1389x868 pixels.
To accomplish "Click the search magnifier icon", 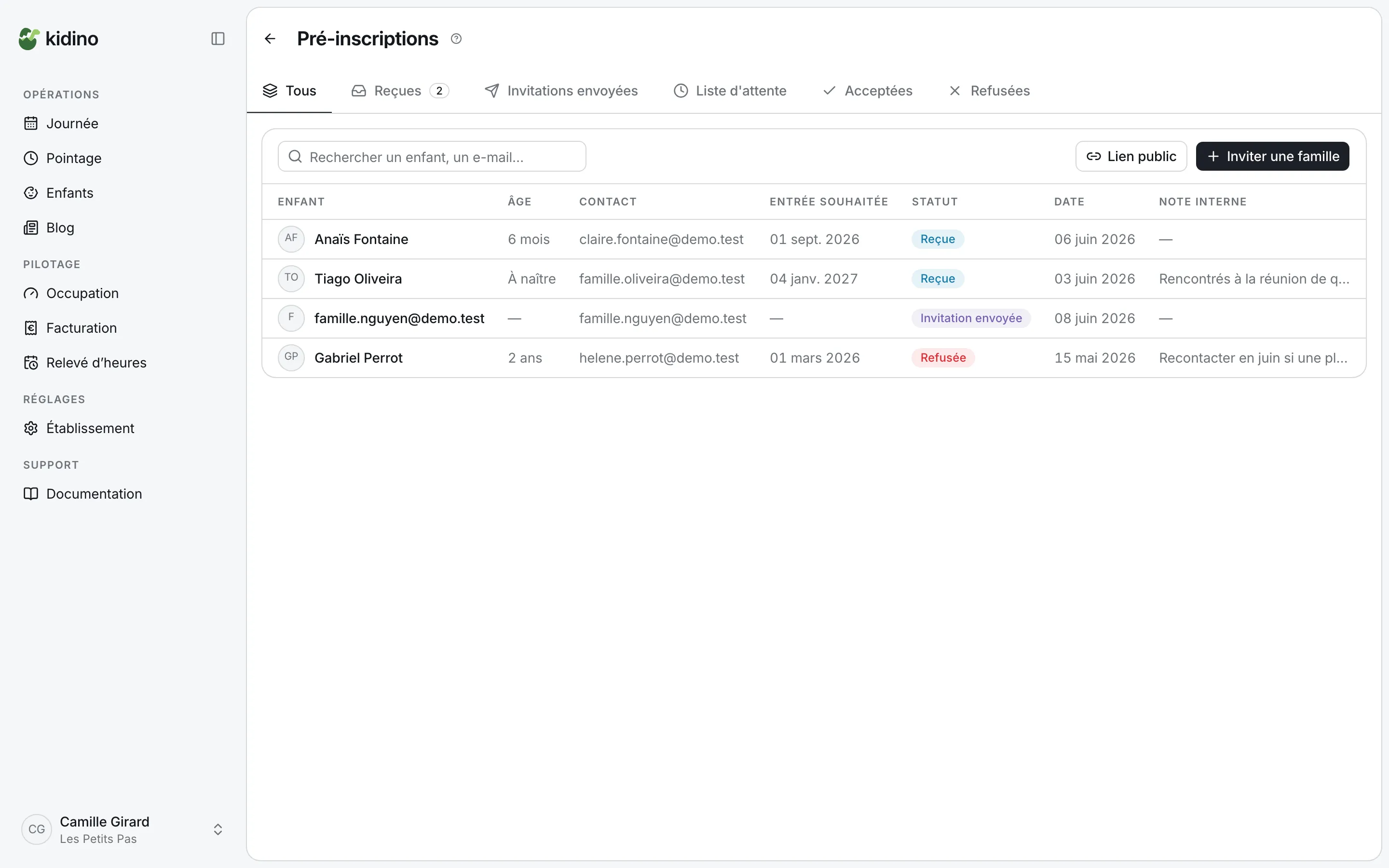I will 295,156.
